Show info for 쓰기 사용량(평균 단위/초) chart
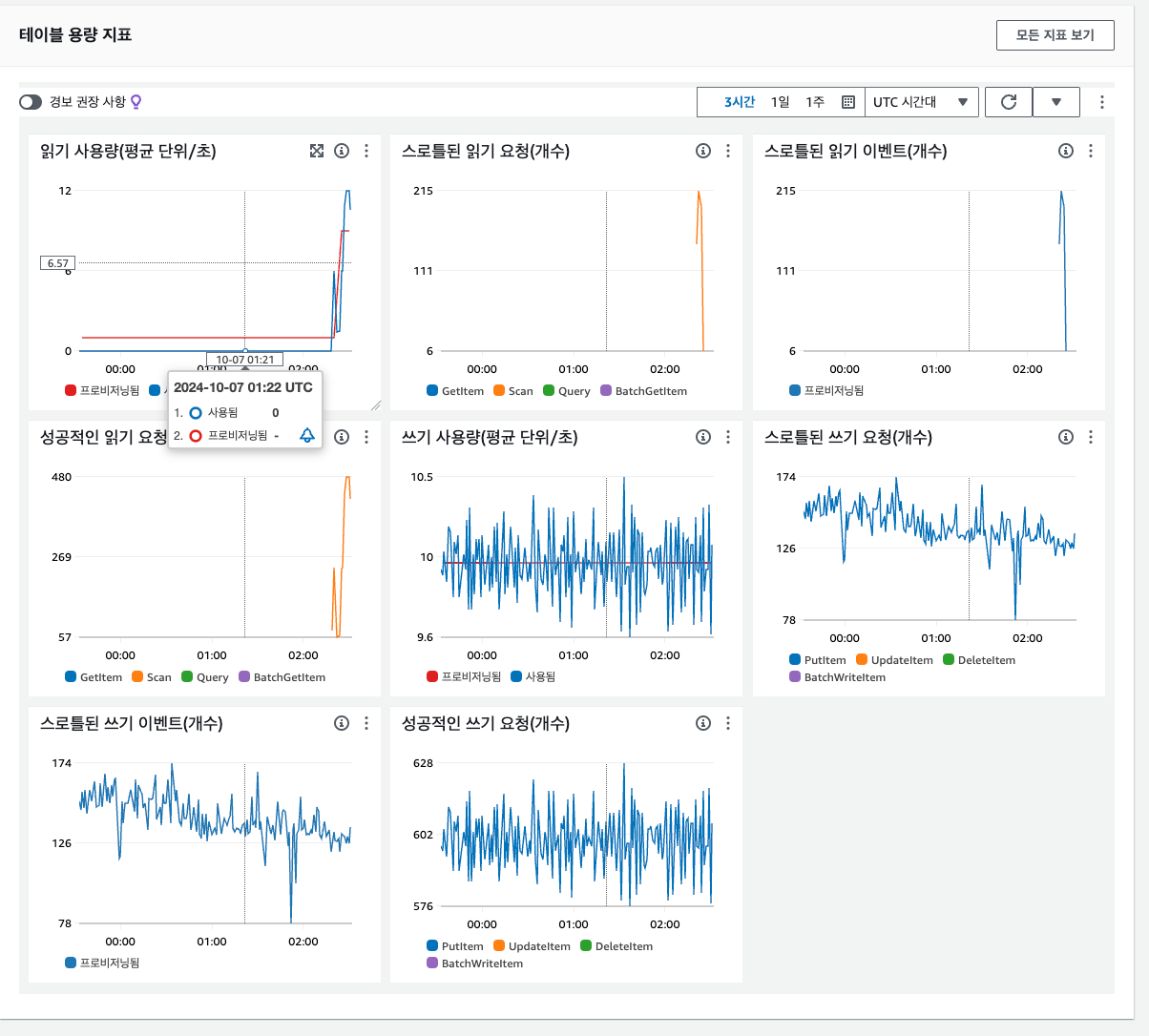This screenshot has width=1149, height=1036. click(703, 437)
